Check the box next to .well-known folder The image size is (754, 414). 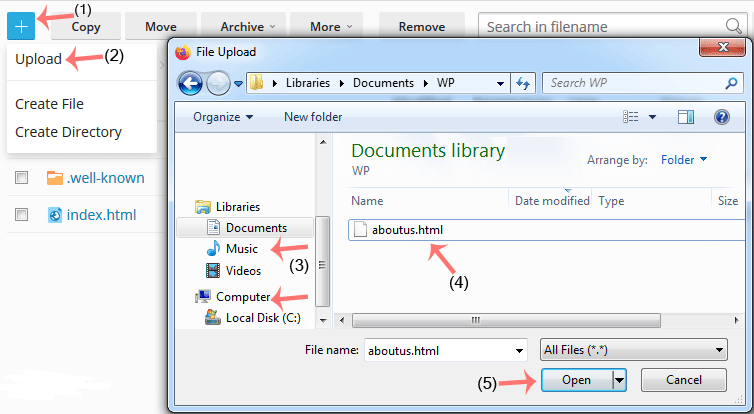[x=21, y=178]
